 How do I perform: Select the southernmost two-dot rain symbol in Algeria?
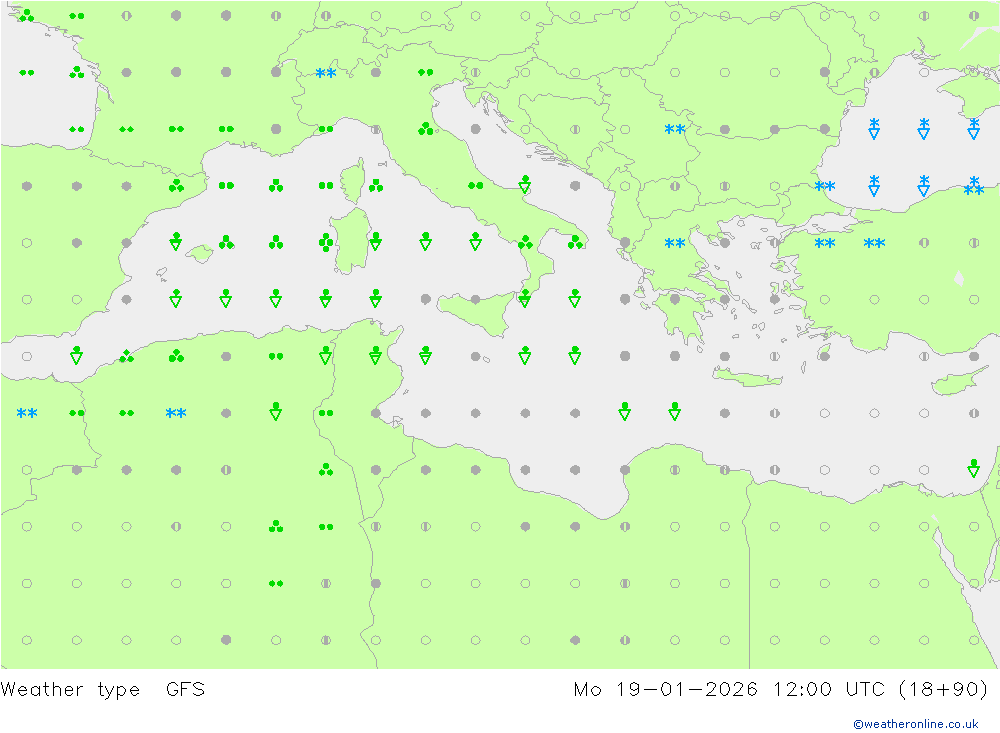pos(276,583)
